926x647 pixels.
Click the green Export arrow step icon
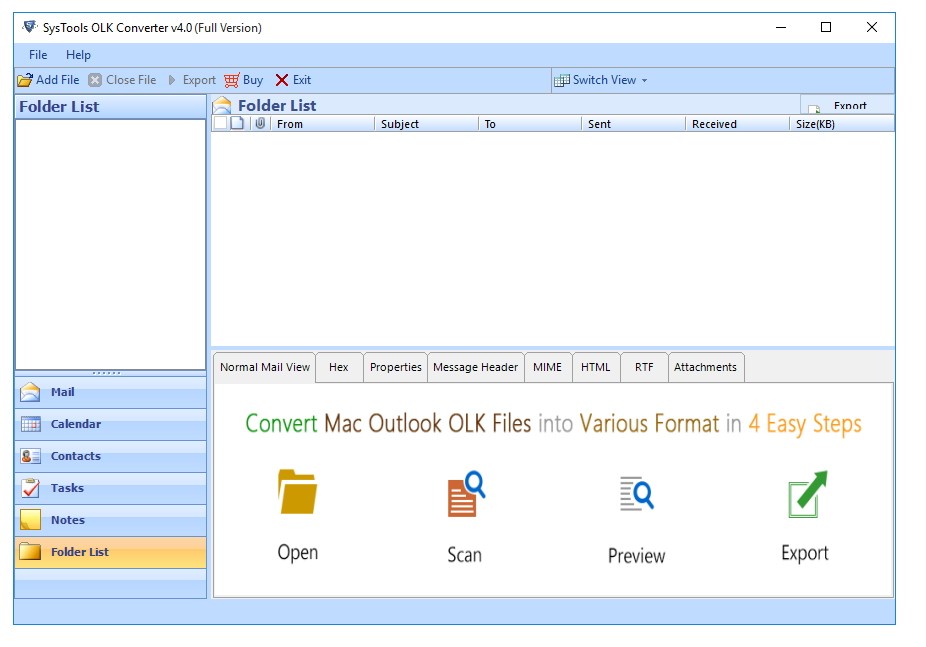[x=808, y=494]
